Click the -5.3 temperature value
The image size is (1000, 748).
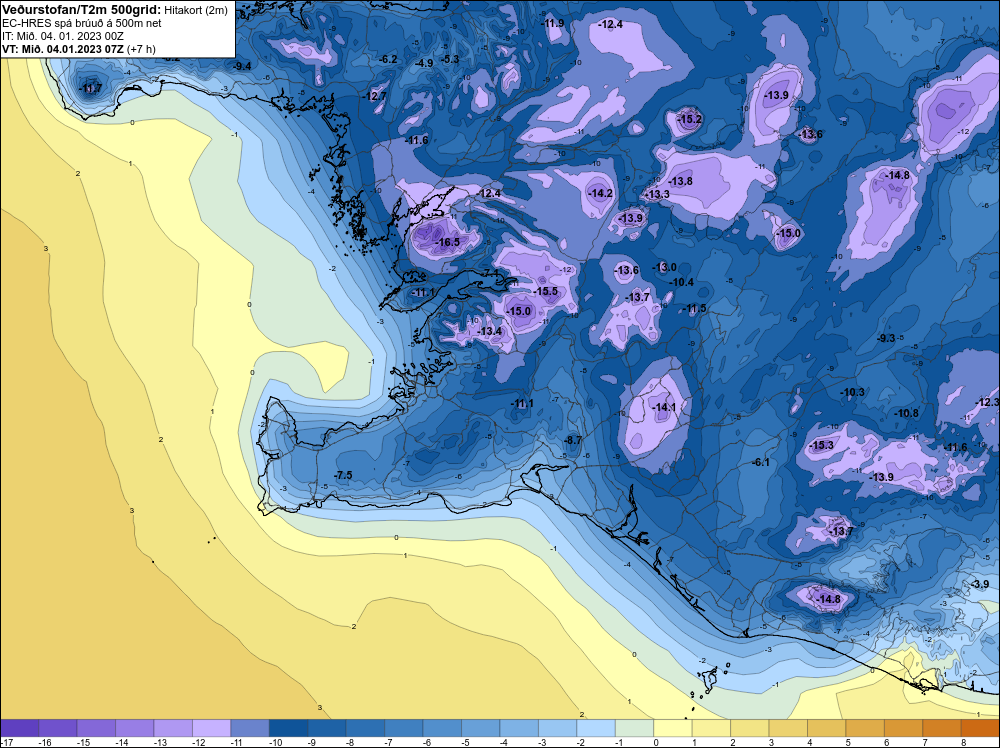[450, 59]
